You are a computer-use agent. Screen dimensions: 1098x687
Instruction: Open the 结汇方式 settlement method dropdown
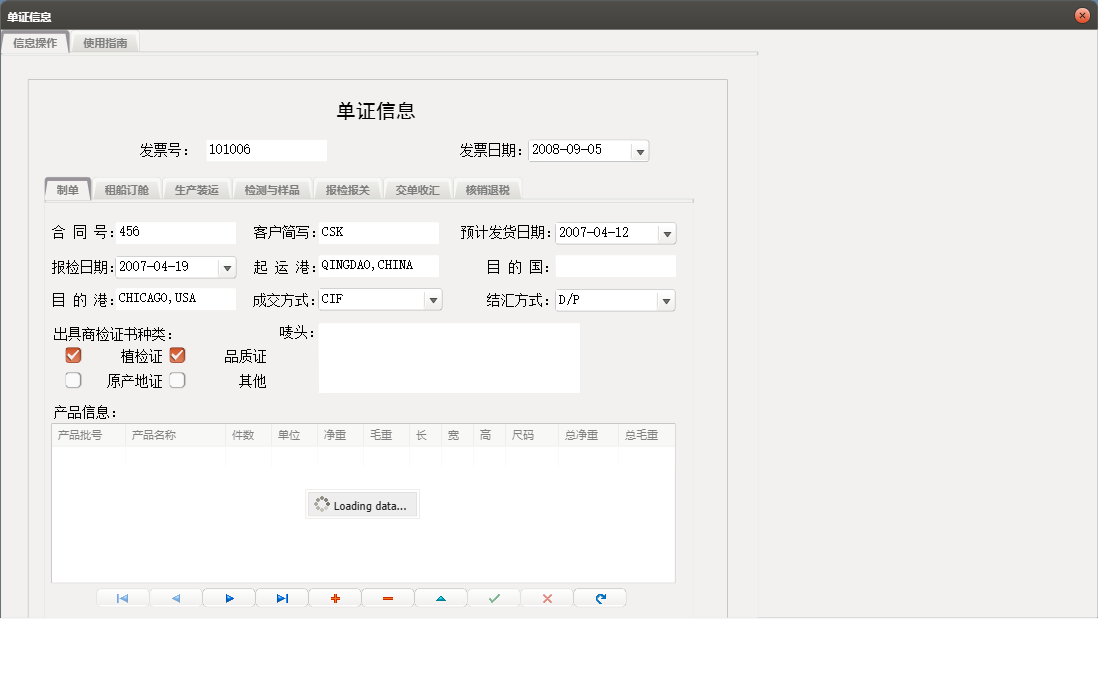[x=667, y=299]
